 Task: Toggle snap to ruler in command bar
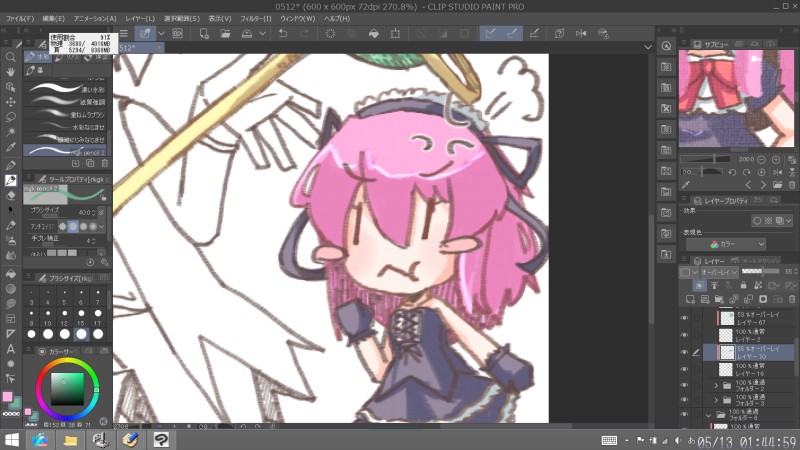point(490,34)
